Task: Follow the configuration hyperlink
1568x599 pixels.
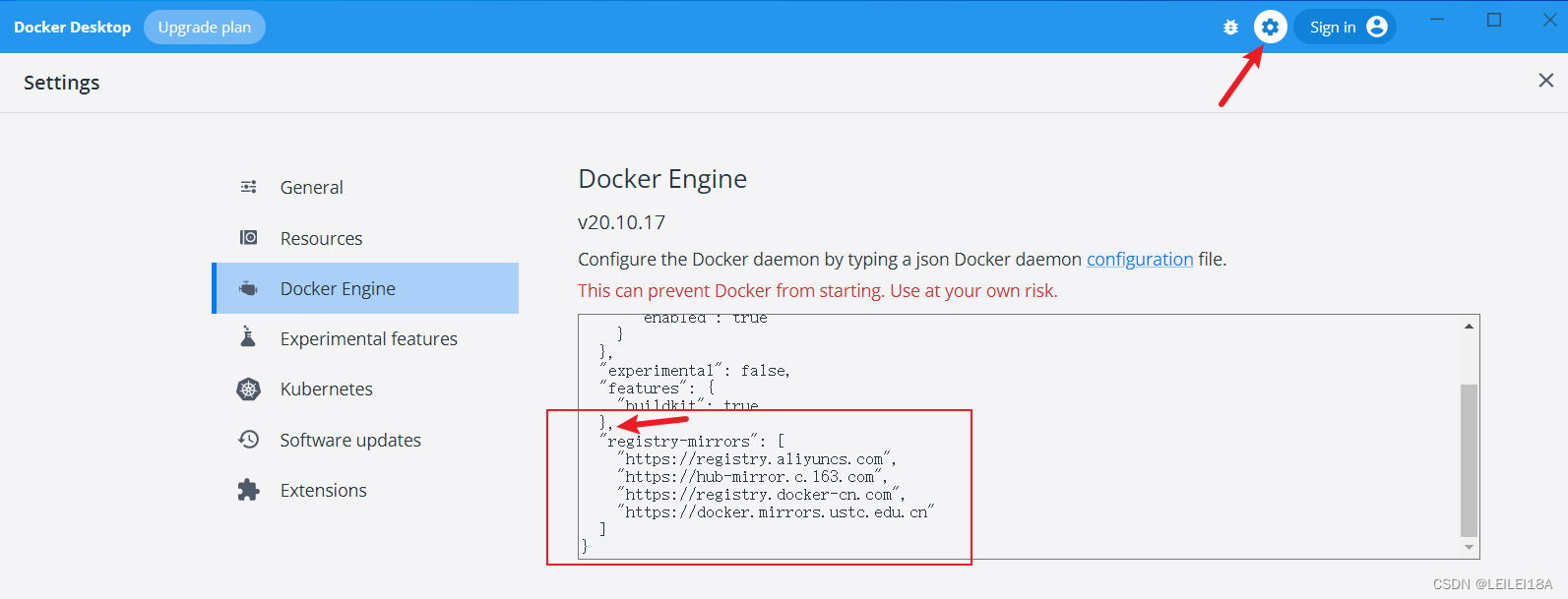Action: (1140, 260)
